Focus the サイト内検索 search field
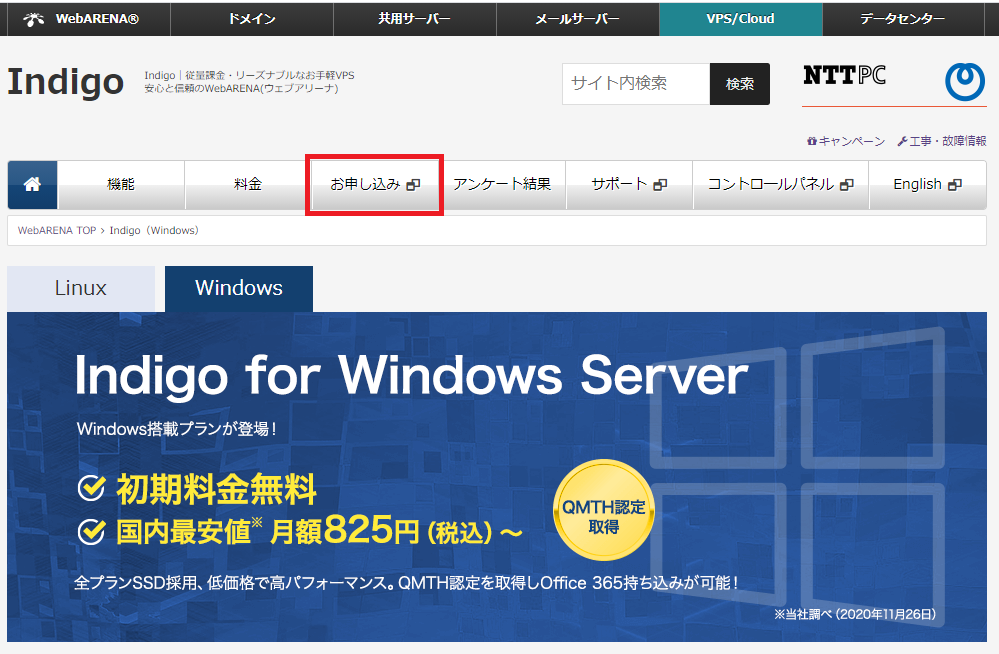This screenshot has height=654, width=999. tap(636, 84)
